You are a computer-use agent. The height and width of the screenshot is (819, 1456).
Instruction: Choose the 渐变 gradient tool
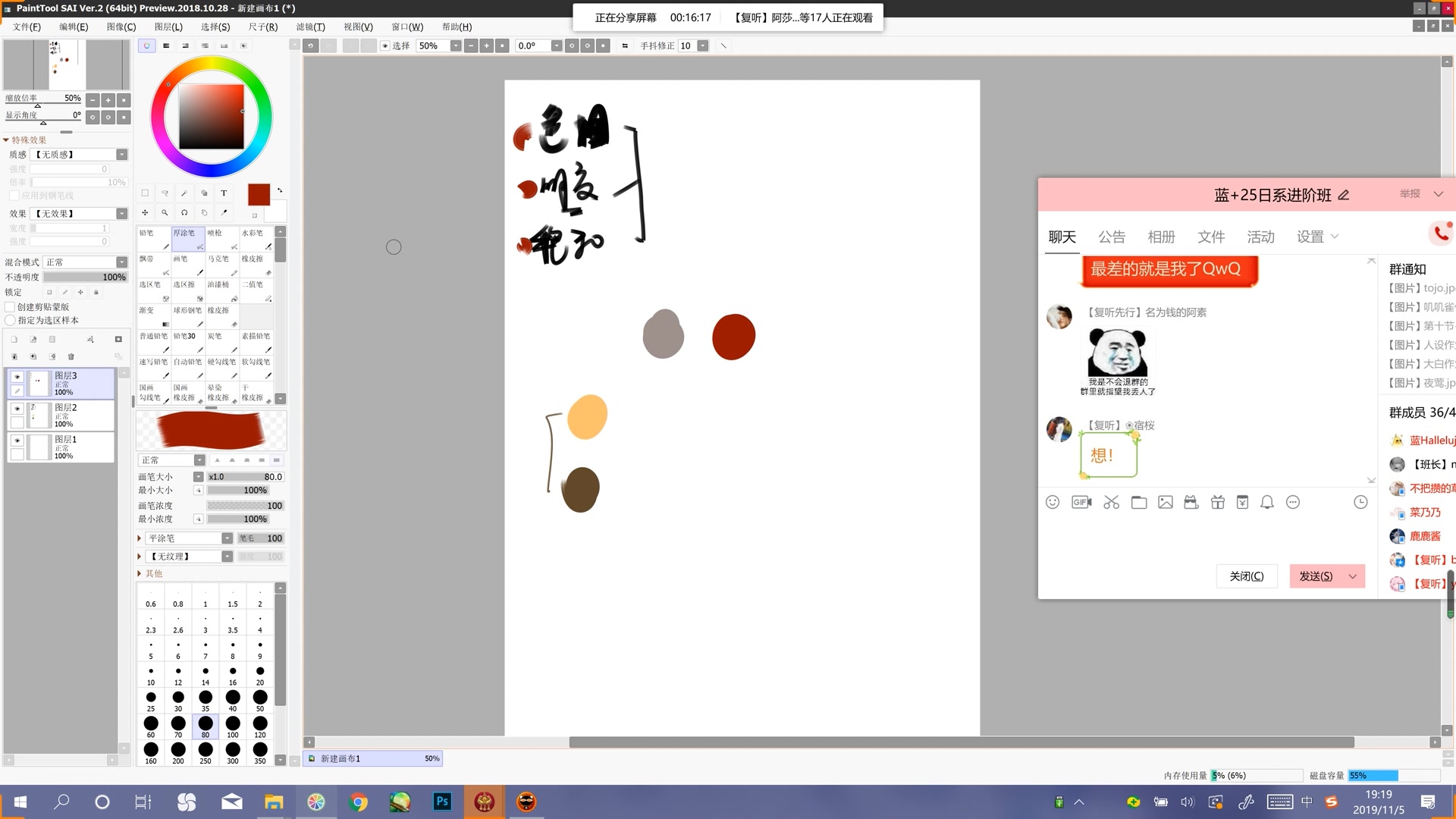(154, 316)
